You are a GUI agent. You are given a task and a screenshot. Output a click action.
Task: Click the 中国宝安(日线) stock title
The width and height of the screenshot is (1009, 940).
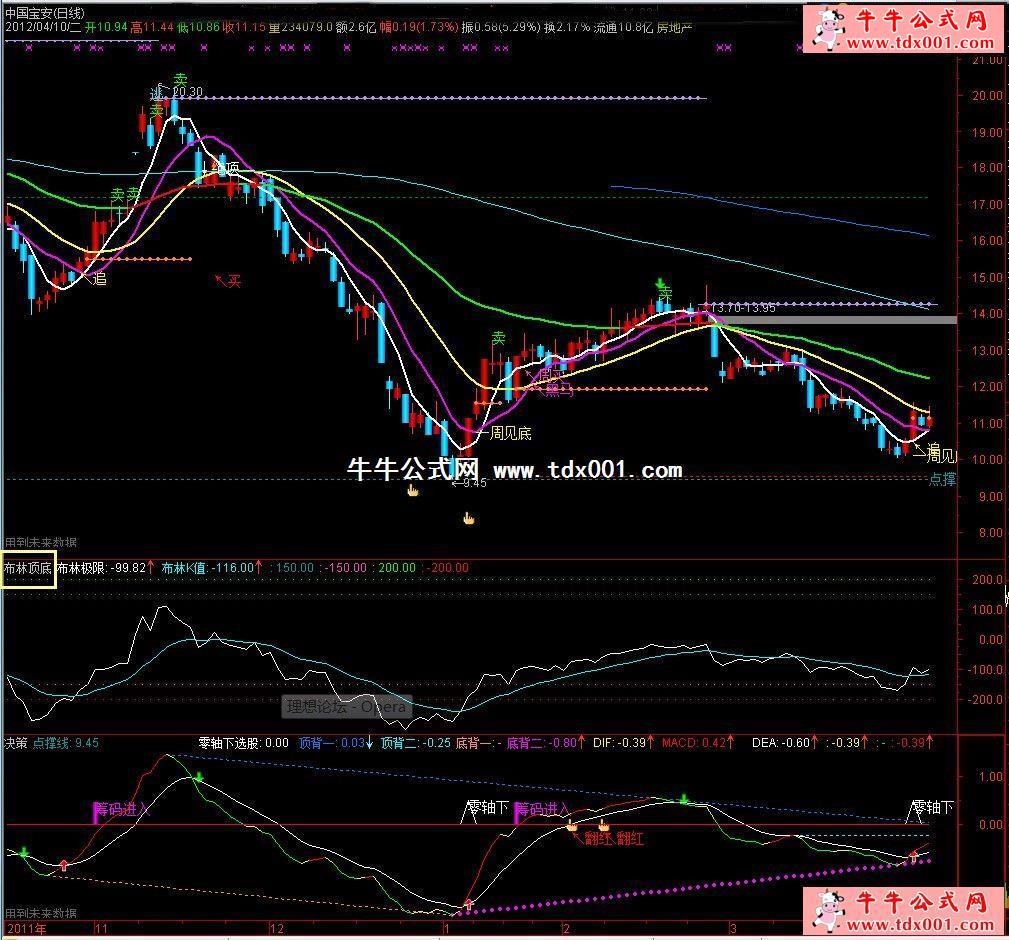[45, 12]
